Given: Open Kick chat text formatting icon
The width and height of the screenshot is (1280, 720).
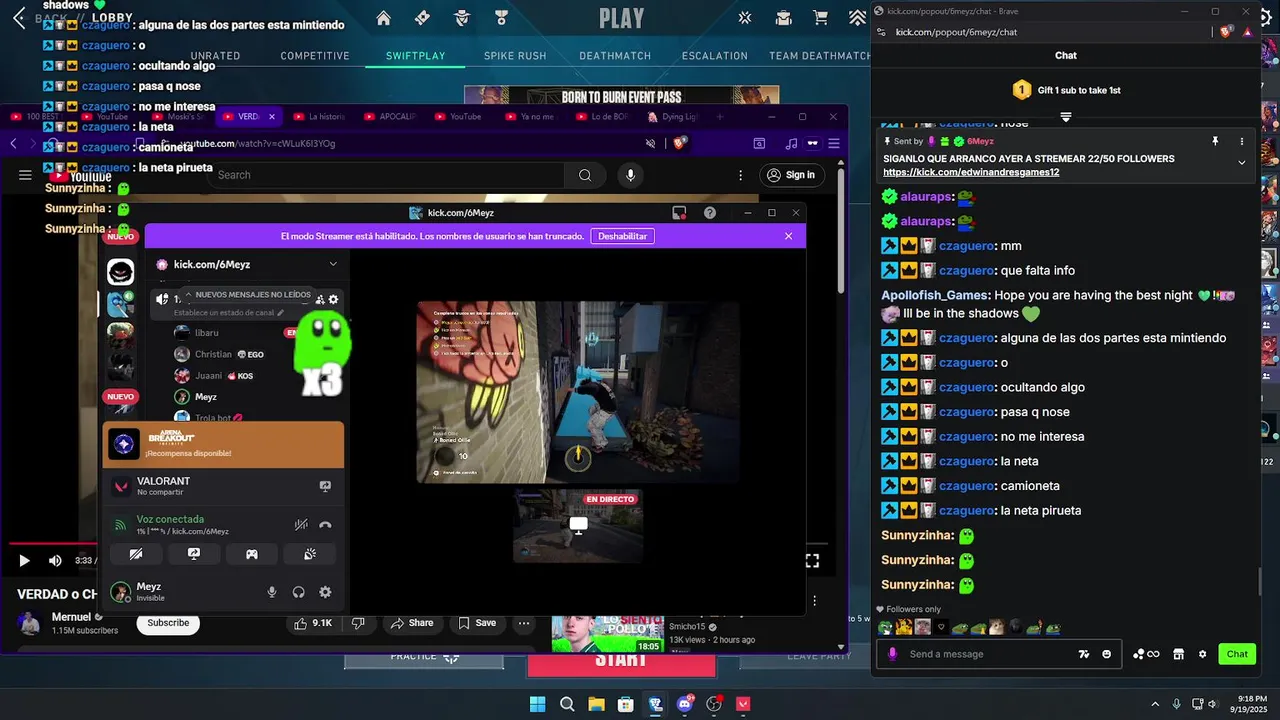Looking at the screenshot, I should pyautogui.click(x=1084, y=654).
